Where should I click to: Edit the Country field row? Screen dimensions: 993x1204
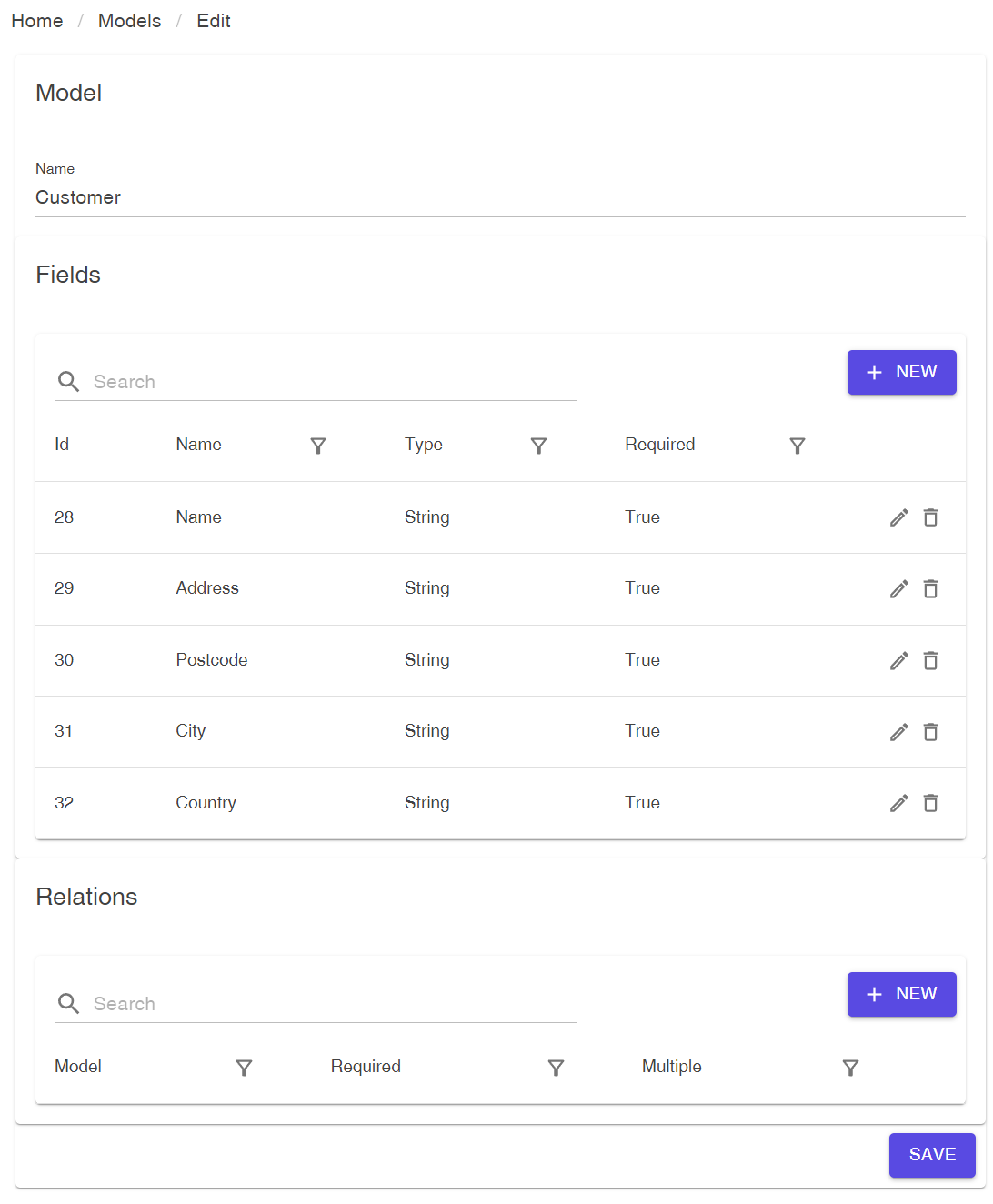pos(898,803)
